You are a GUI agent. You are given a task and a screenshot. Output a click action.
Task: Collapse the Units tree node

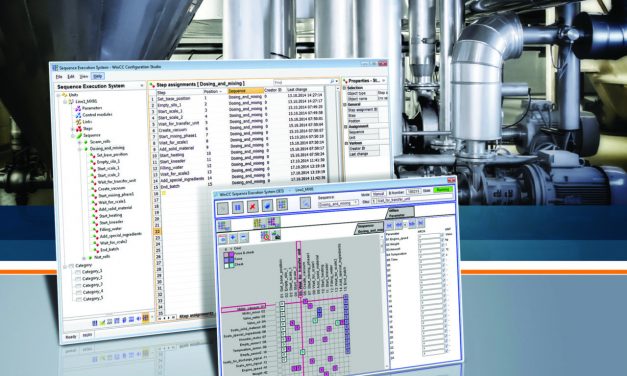[x=58, y=95]
